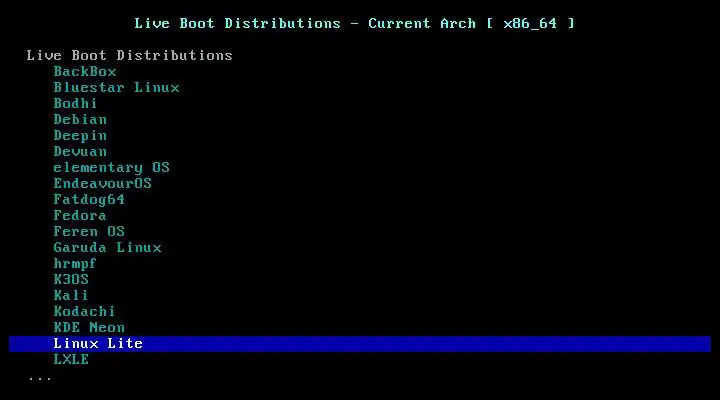
Task: Choose K3OS from the menu
Action: pyautogui.click(x=71, y=279)
